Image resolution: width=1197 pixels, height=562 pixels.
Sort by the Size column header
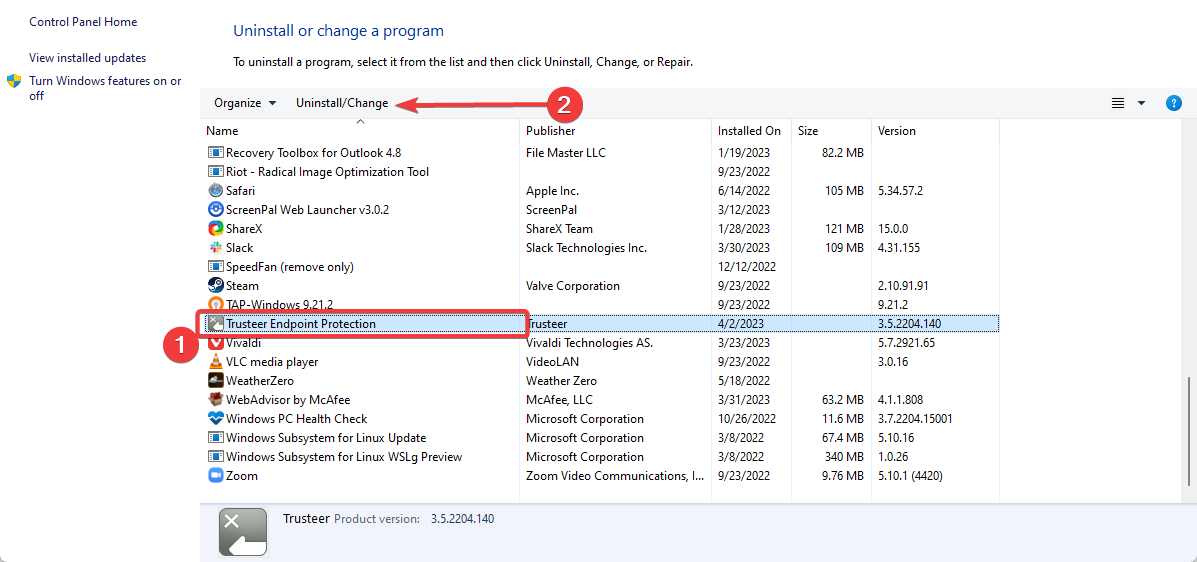click(x=808, y=131)
